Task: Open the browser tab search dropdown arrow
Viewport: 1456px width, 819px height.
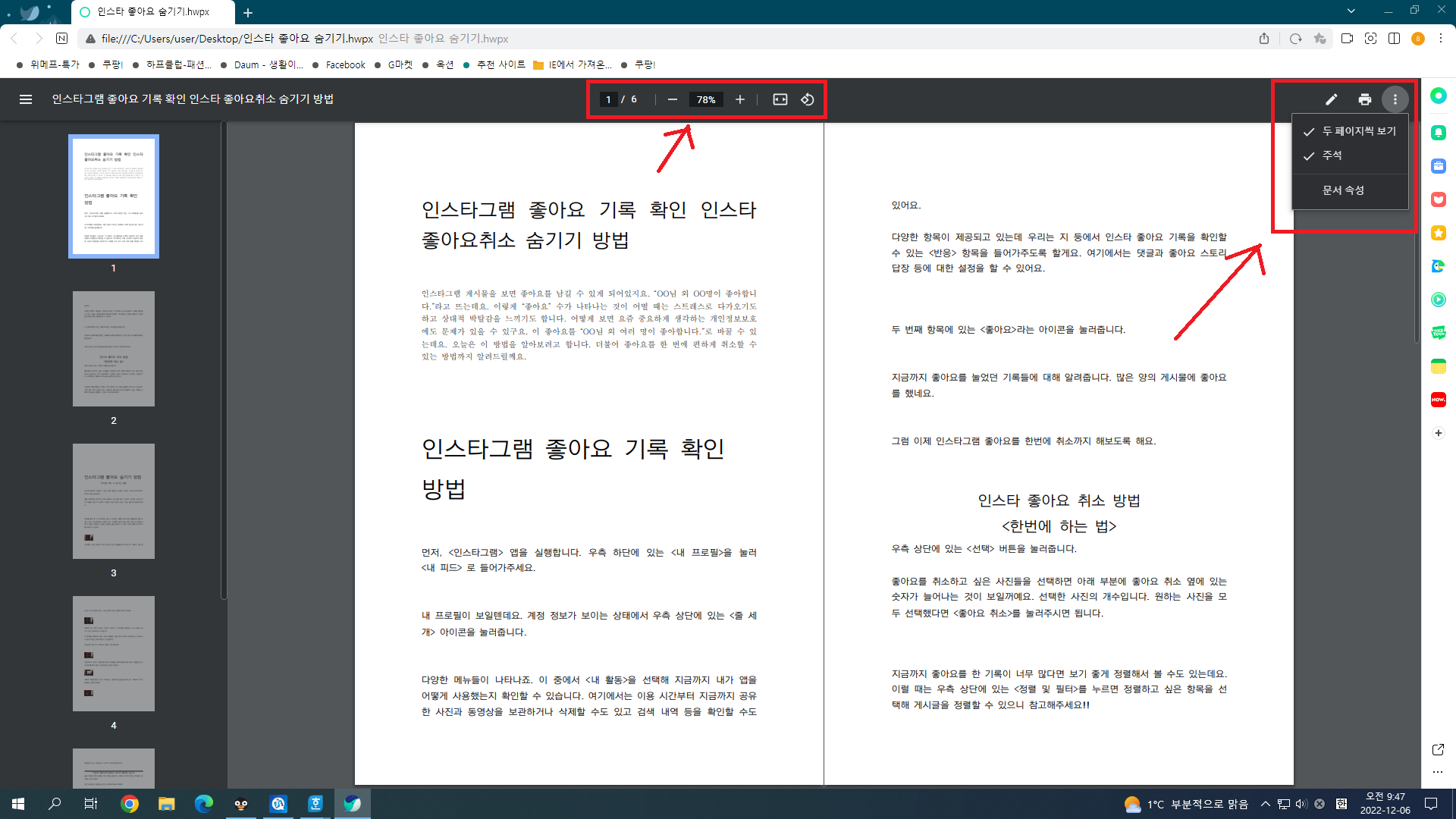Action: (1351, 11)
